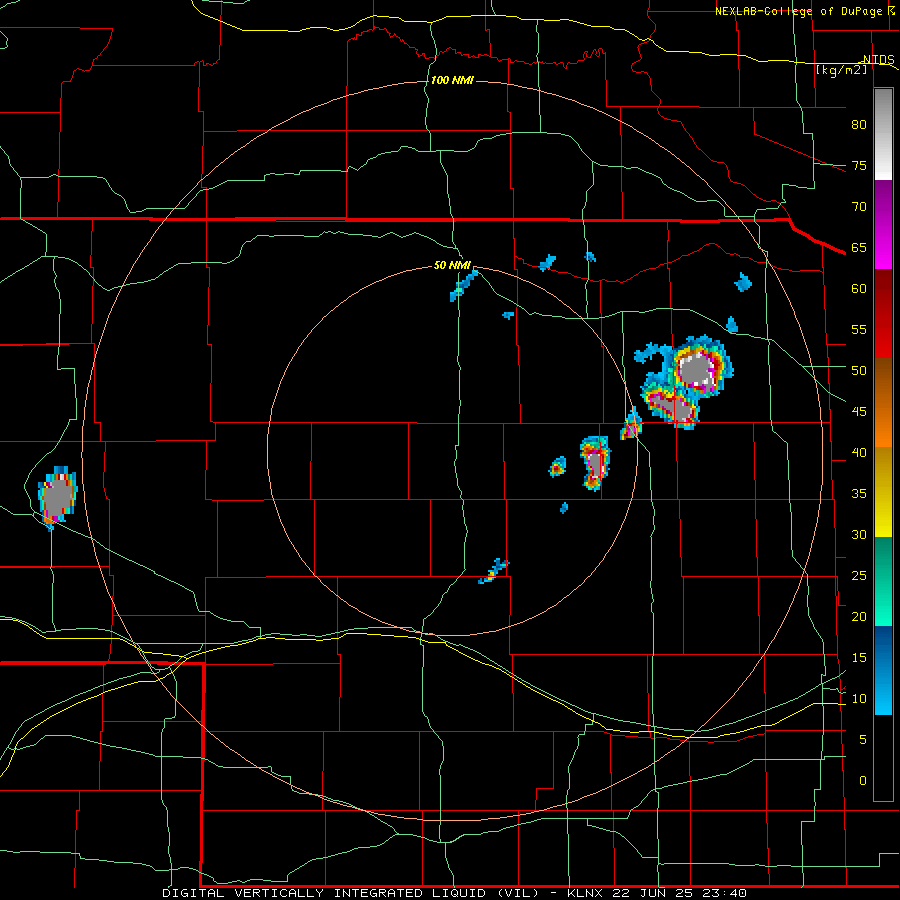This screenshot has width=900, height=900.
Task: Pick the yellow segment of color bar
Action: pyautogui.click(x=883, y=492)
